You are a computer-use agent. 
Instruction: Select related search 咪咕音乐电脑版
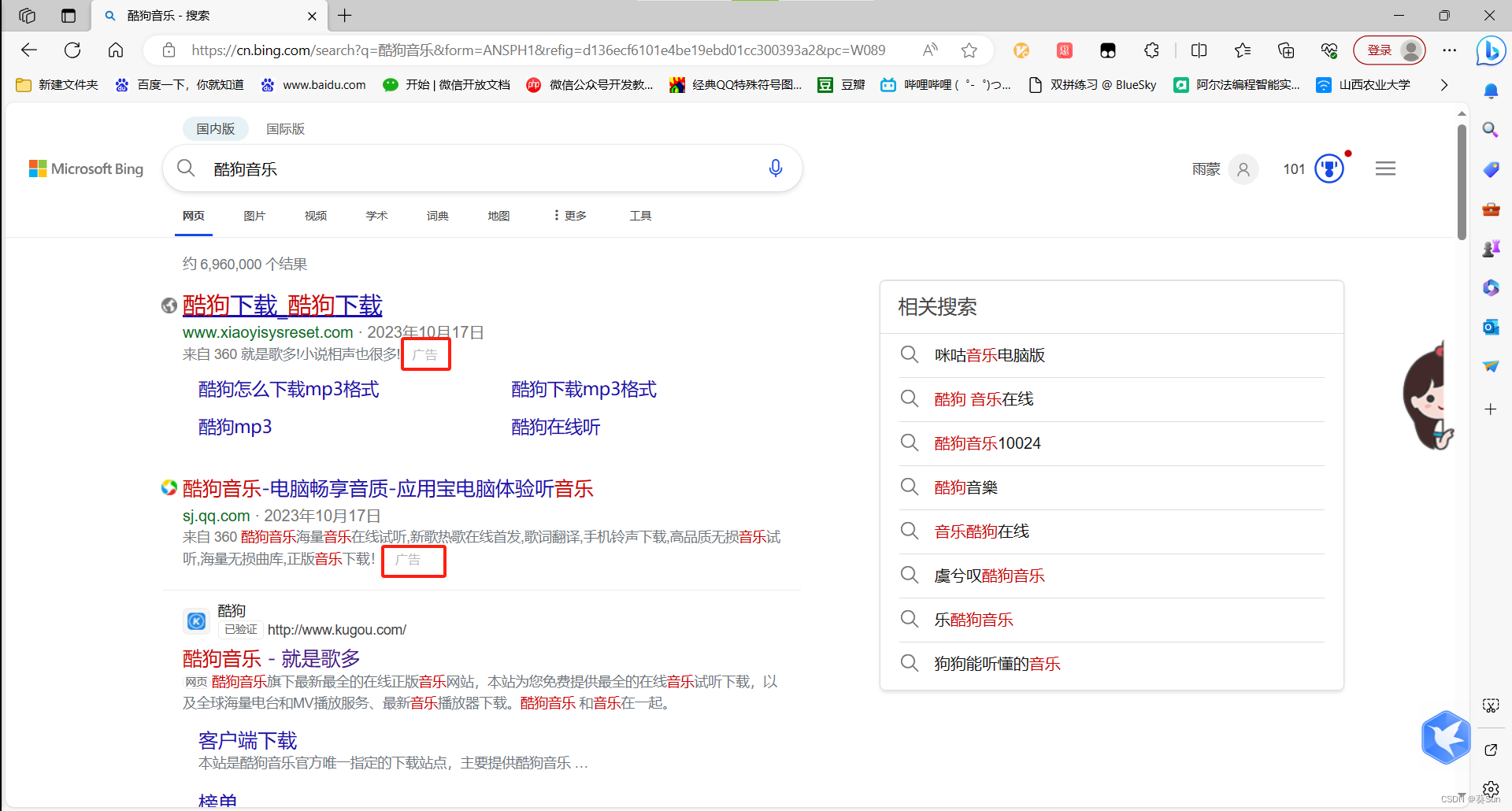(x=990, y=355)
